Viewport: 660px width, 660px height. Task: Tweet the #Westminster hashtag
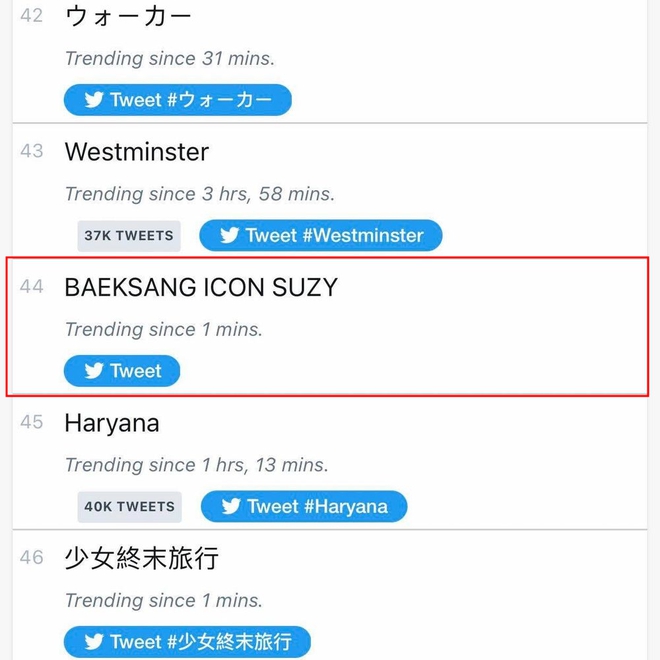[321, 235]
